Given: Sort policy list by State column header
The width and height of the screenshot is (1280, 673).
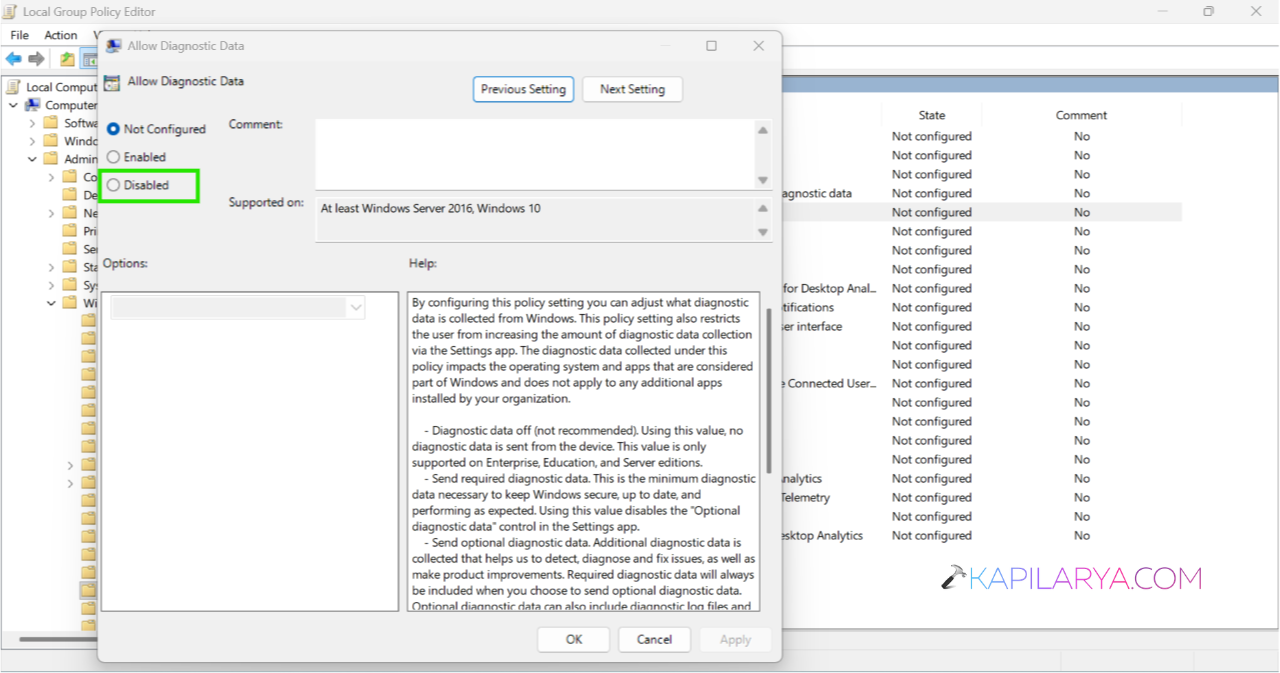Looking at the screenshot, I should (x=931, y=115).
